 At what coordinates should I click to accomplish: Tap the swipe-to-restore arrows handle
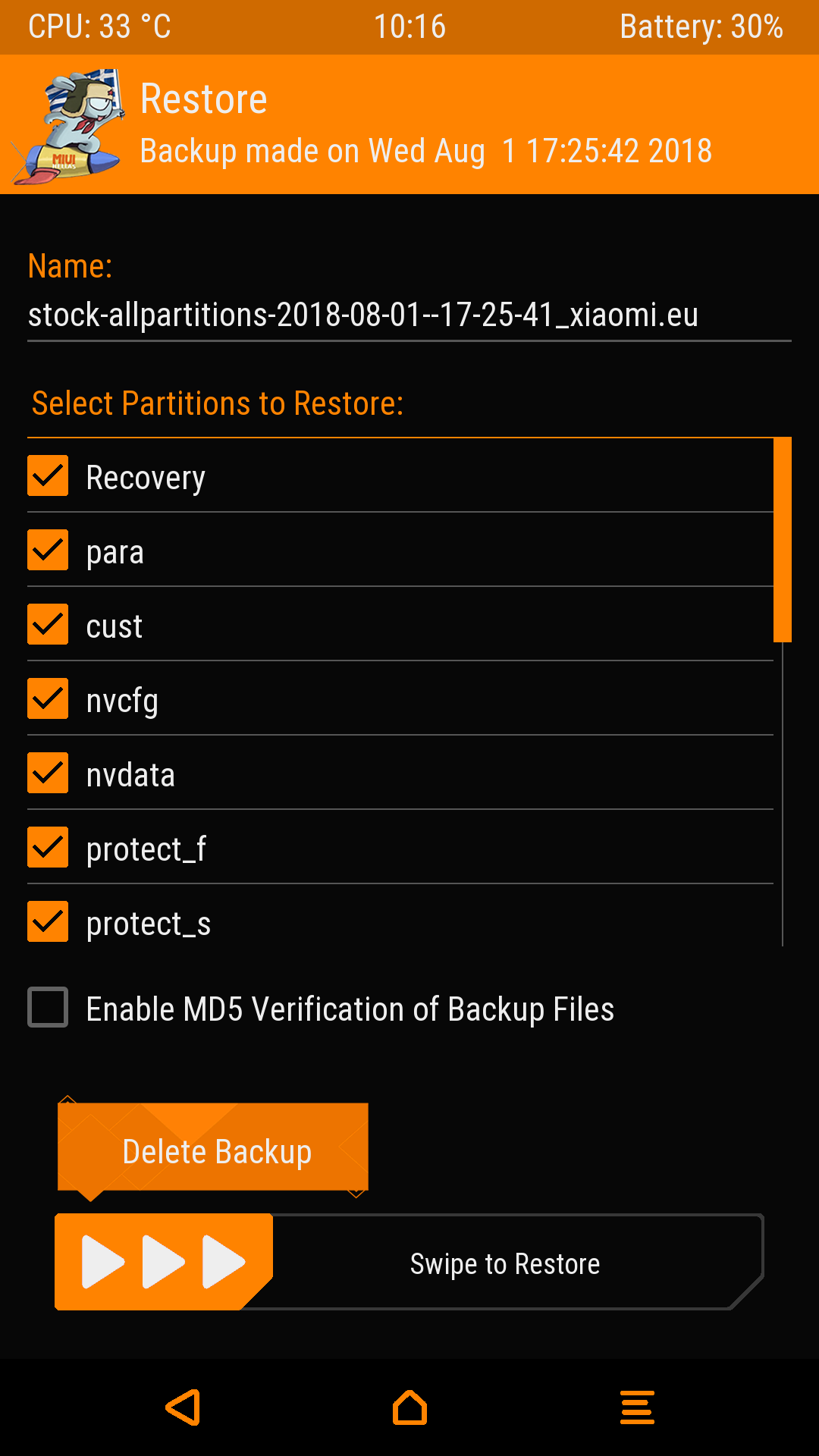click(162, 1262)
